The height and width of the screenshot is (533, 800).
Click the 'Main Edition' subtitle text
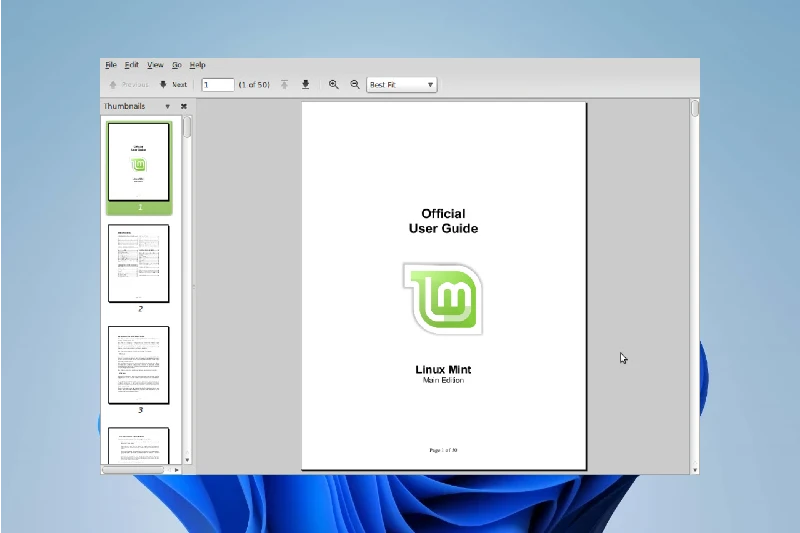pyautogui.click(x=443, y=380)
